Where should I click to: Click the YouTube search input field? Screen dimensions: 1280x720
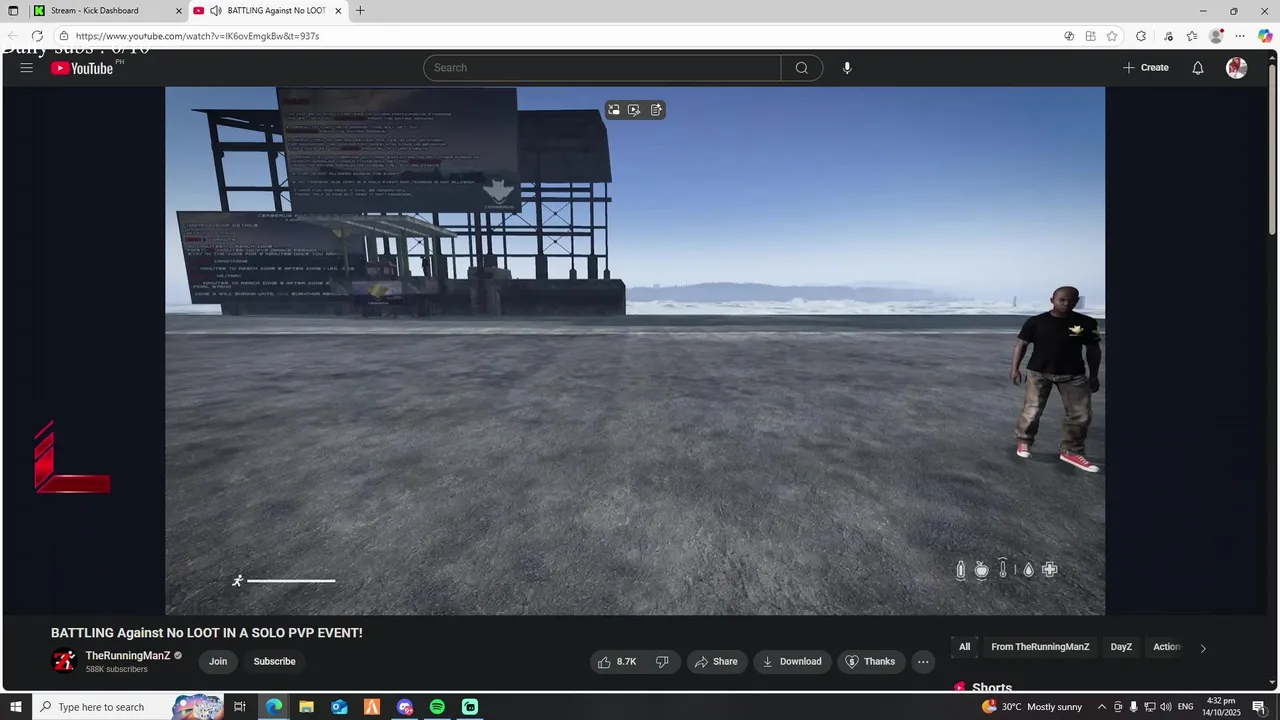coord(602,68)
